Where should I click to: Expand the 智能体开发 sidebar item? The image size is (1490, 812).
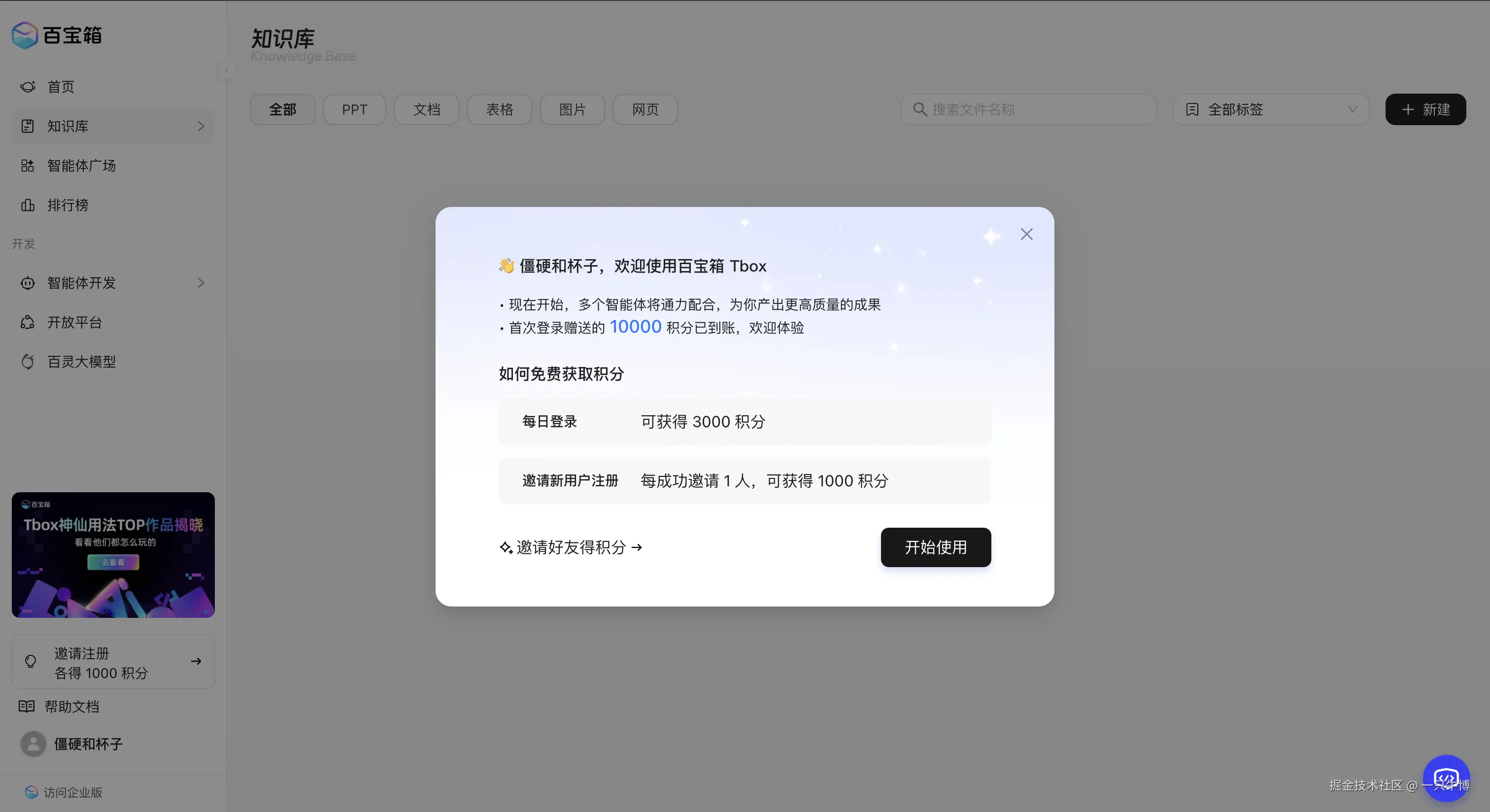(201, 283)
